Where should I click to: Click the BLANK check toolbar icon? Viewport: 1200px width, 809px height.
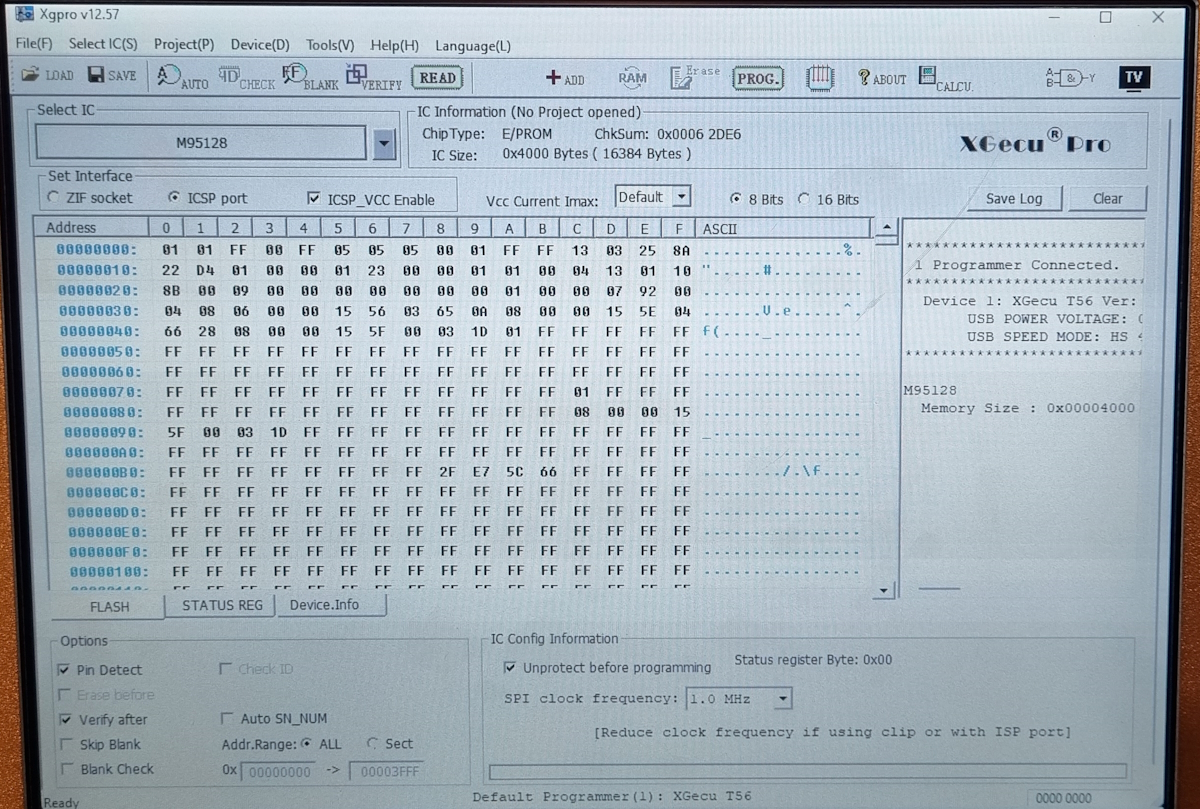point(309,78)
